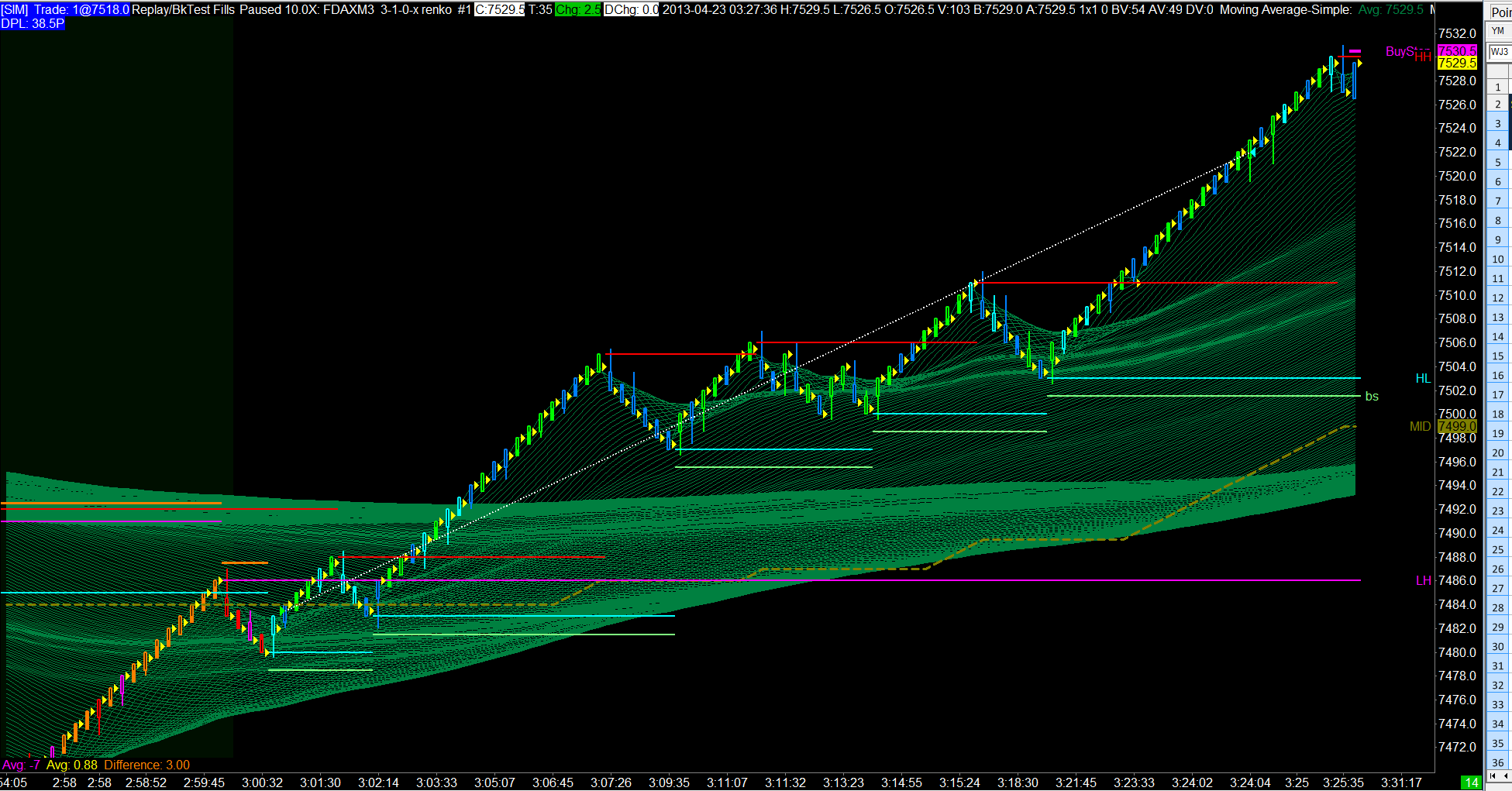Image resolution: width=1512 pixels, height=791 pixels.
Task: Click the yellow 'Avg: 0.88' label
Action: click(72, 765)
